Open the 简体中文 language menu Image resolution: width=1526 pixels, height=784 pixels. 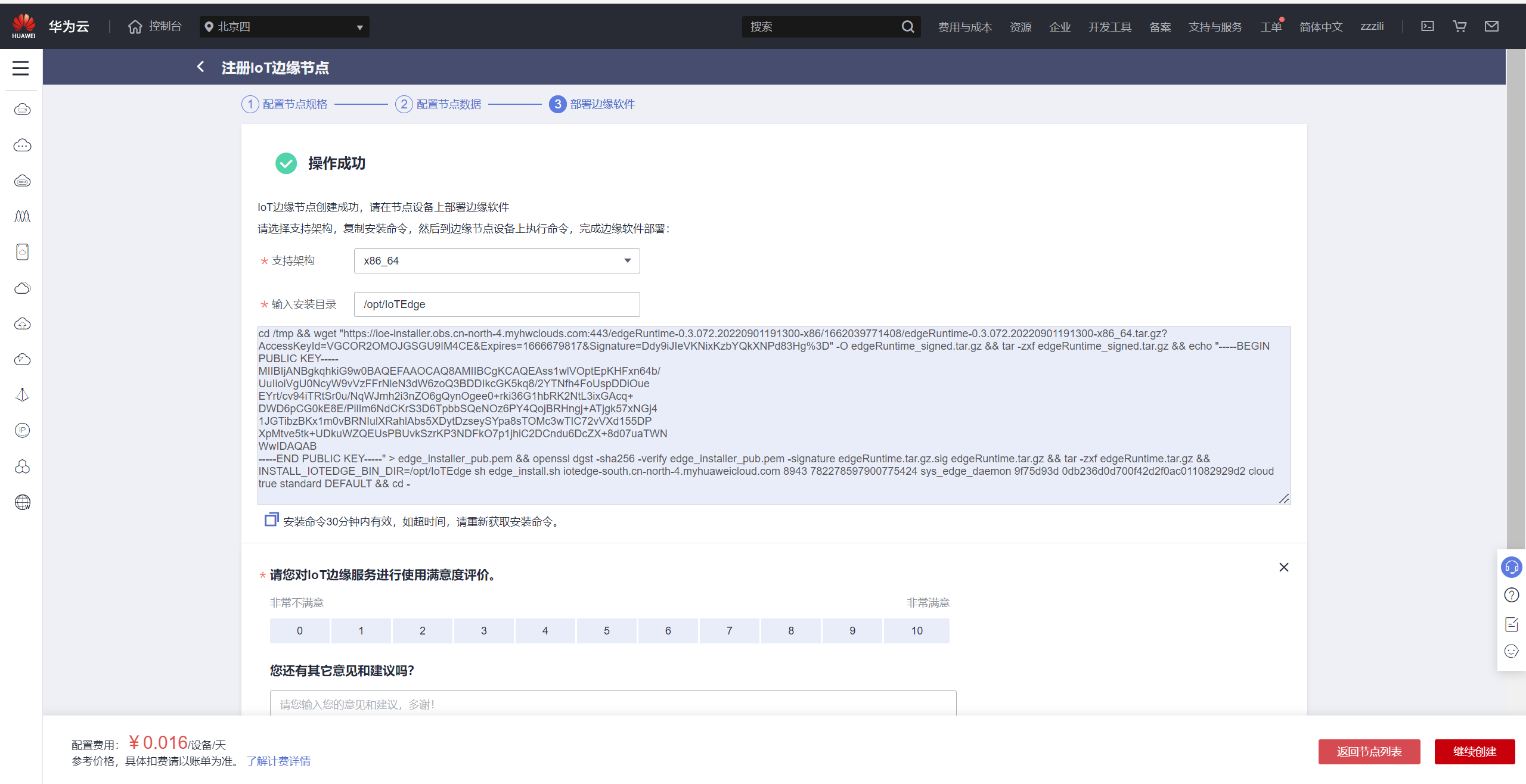[x=1321, y=27]
